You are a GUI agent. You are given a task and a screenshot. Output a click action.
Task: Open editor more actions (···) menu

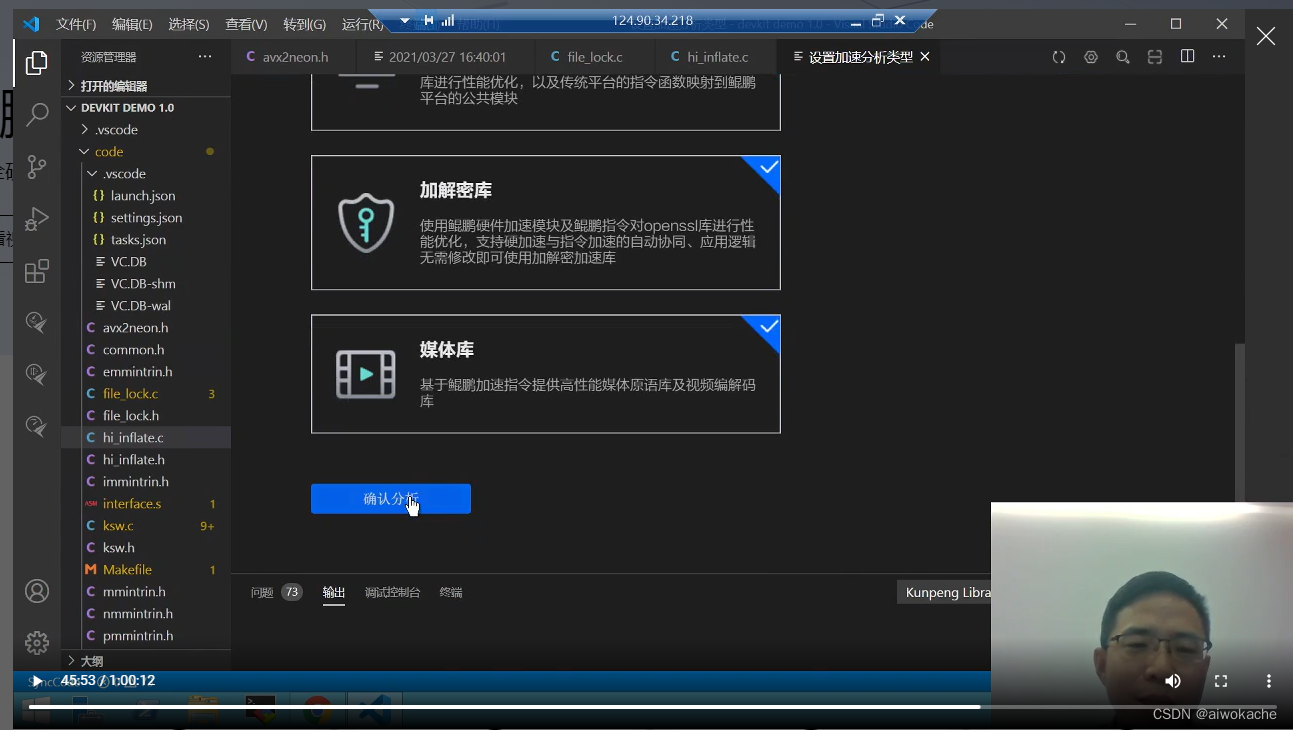(1219, 57)
